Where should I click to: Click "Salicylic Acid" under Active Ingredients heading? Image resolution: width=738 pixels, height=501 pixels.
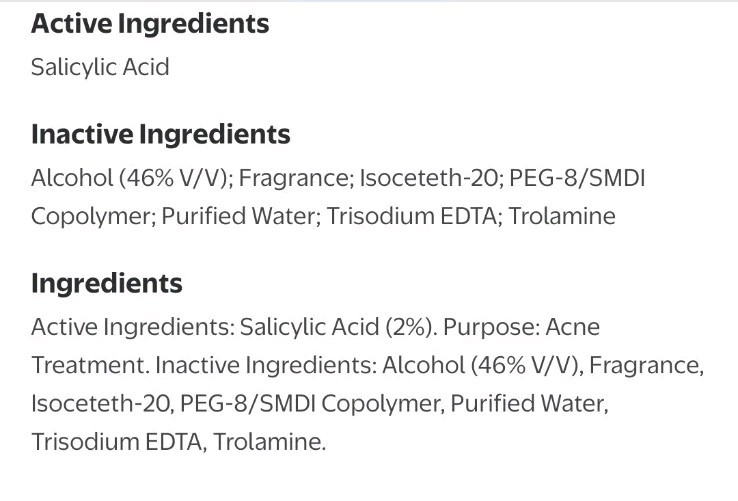tap(100, 68)
